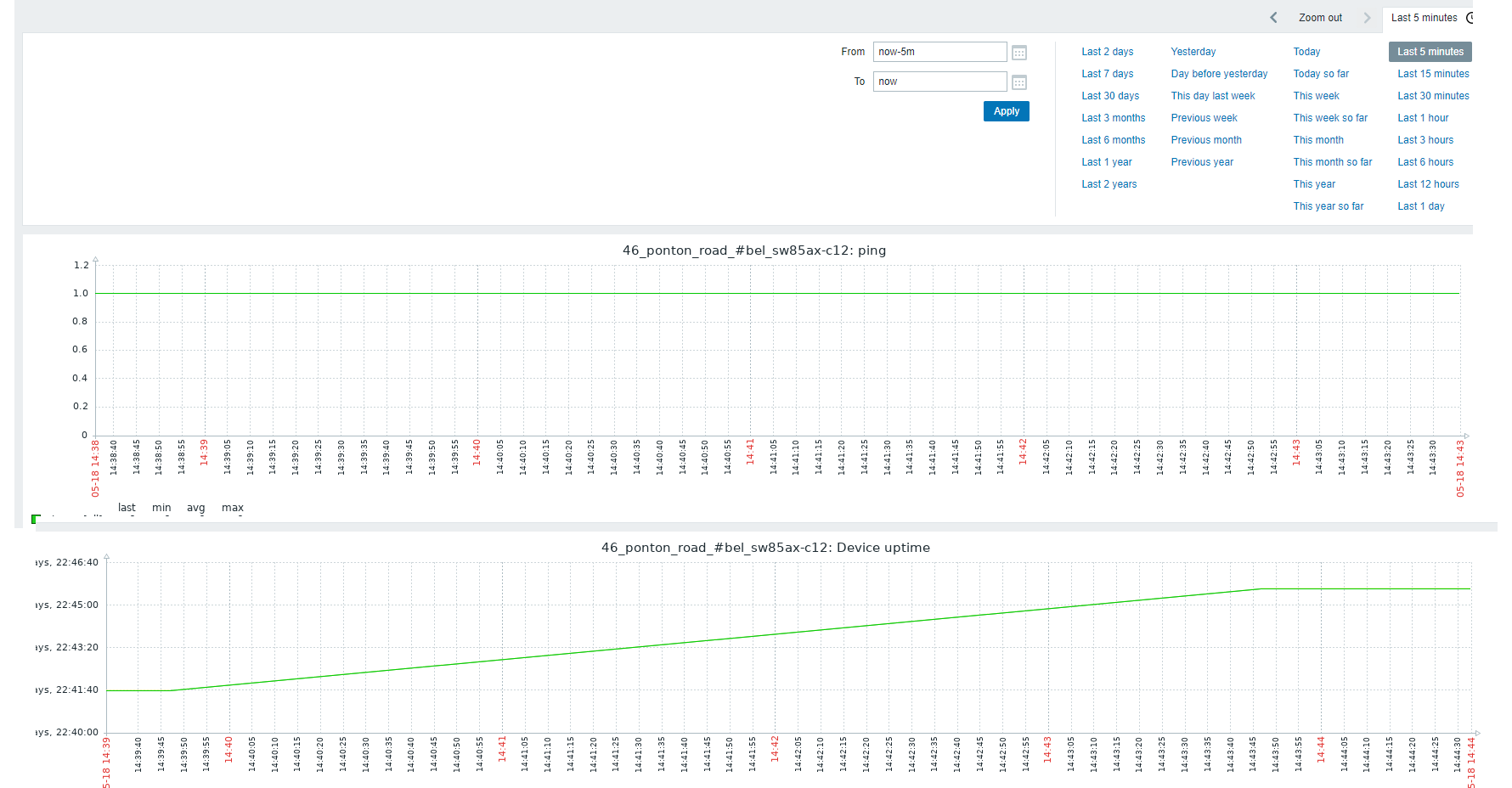Select Last 1 day range
Screen dimensions: 1512x788
pyautogui.click(x=1420, y=206)
